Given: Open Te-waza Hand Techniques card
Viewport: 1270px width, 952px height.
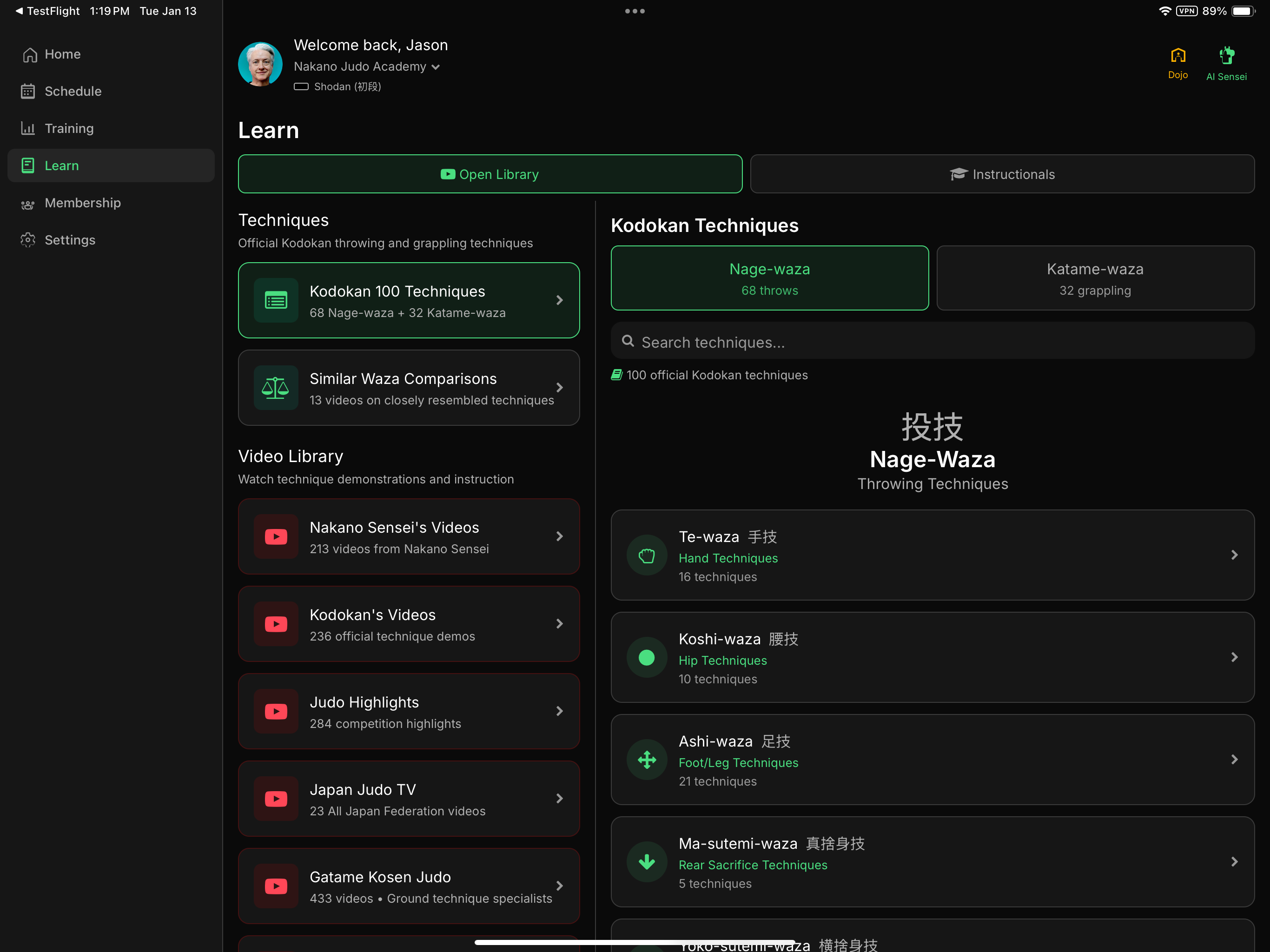Looking at the screenshot, I should [x=933, y=555].
